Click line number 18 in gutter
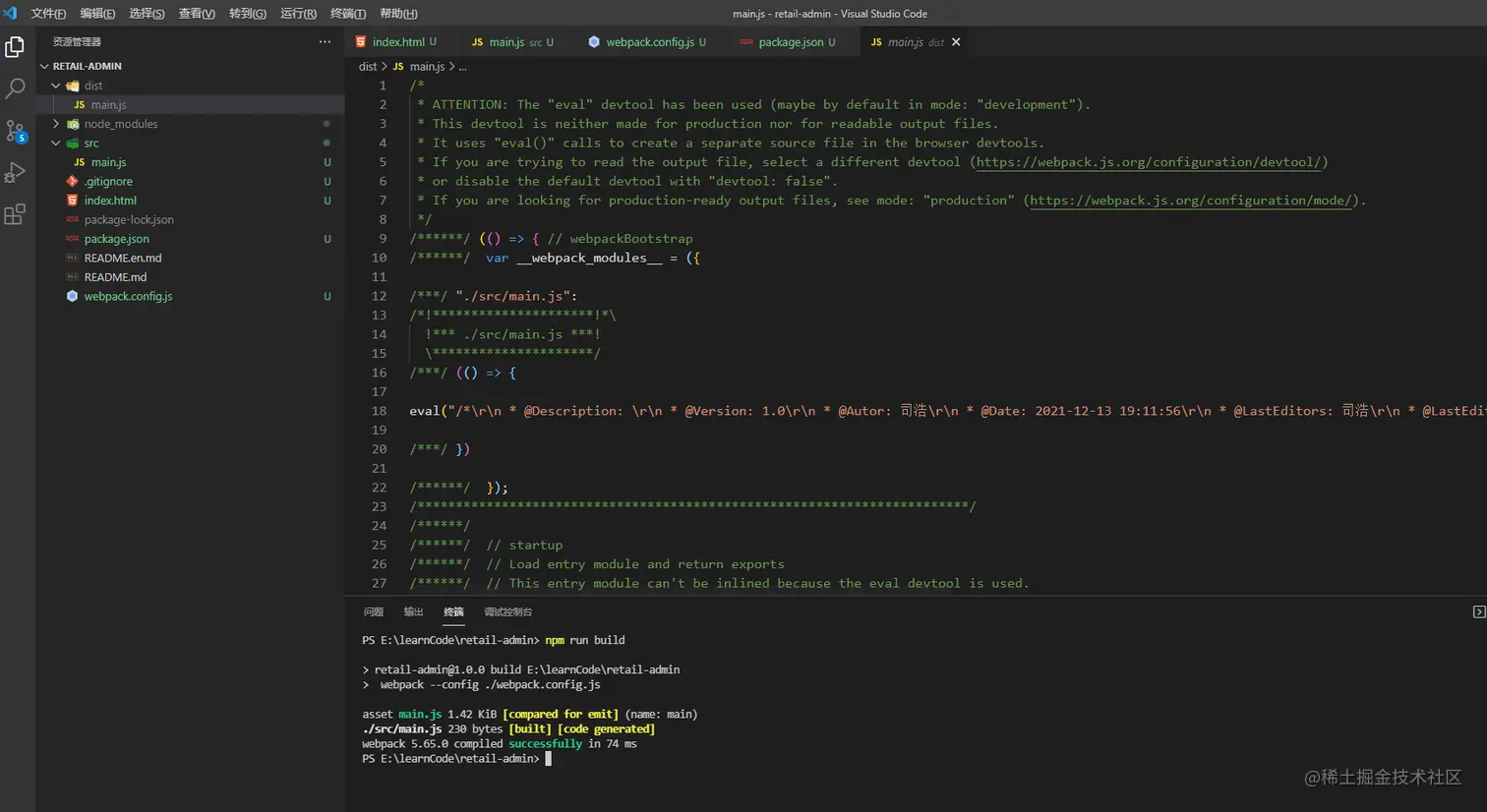This screenshot has width=1487, height=812. click(x=380, y=411)
